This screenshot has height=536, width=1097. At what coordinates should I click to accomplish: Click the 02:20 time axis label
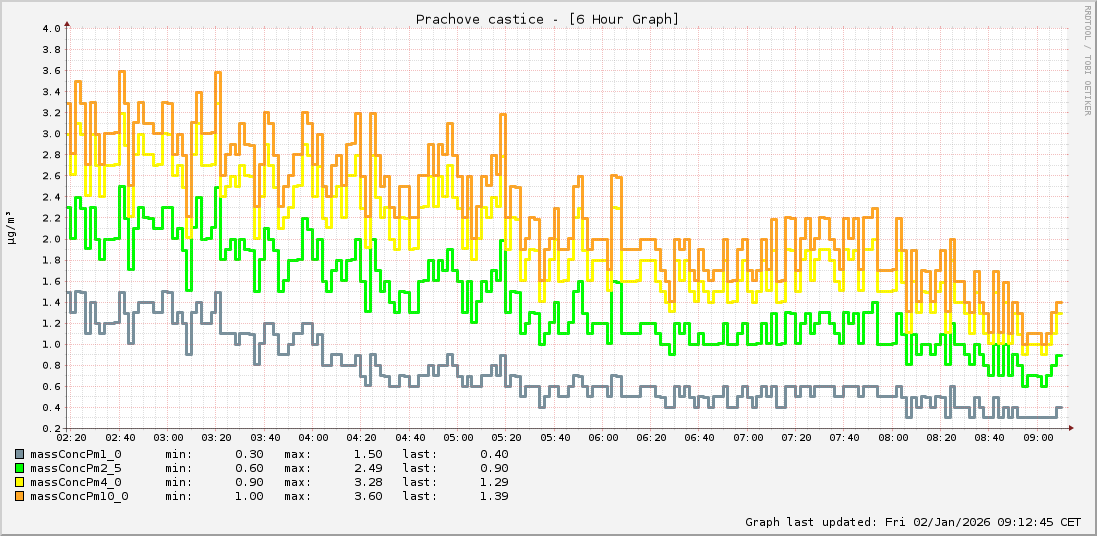(71, 438)
